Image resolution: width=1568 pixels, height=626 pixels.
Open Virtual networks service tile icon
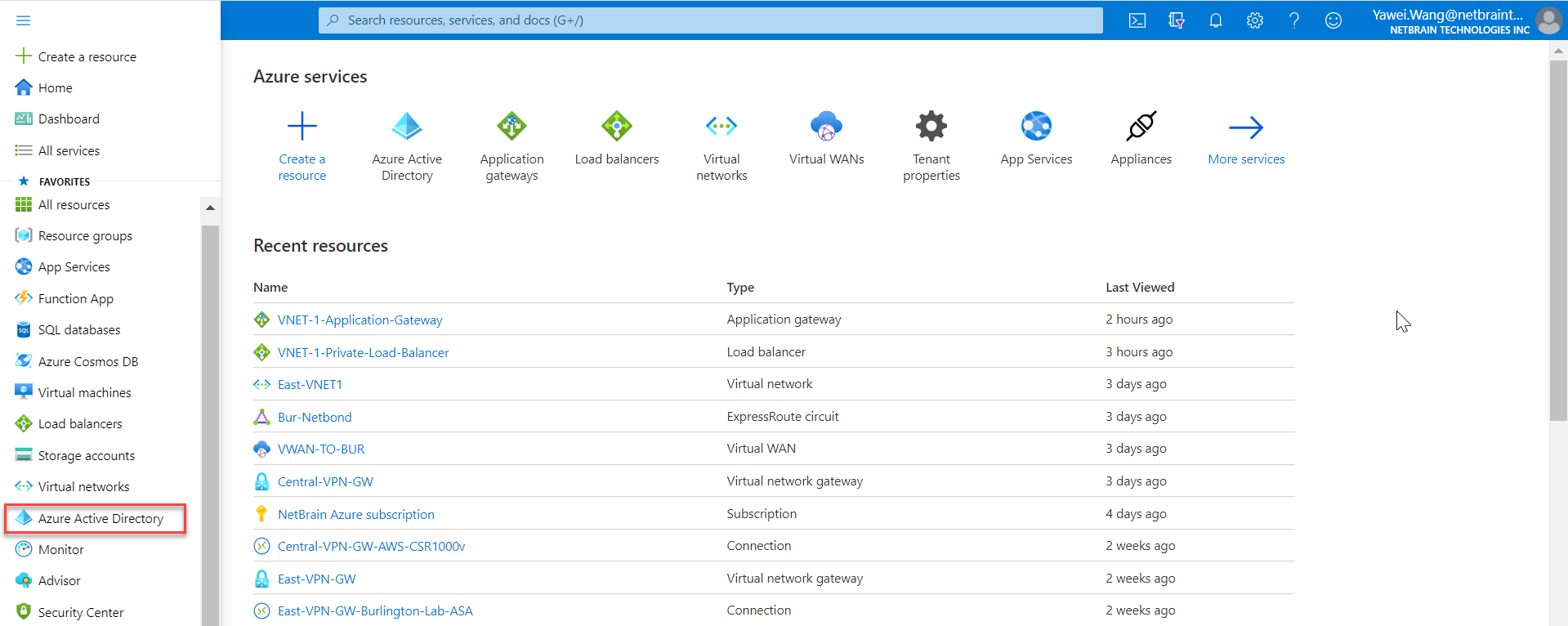pos(721,126)
